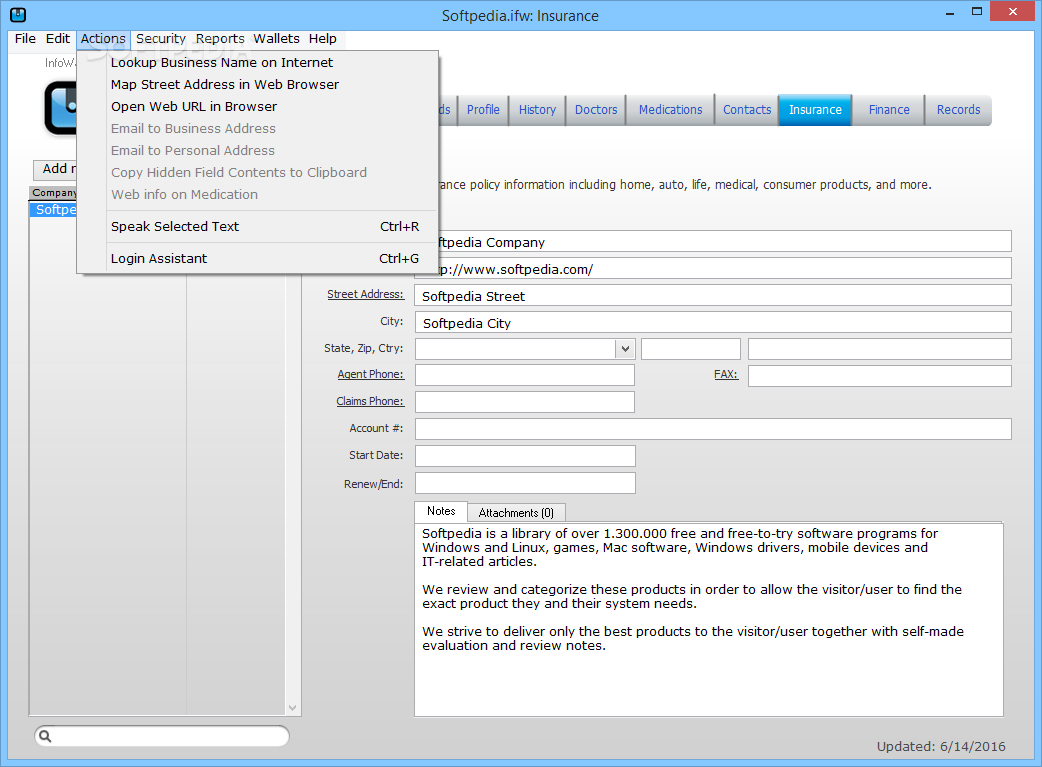Image resolution: width=1042 pixels, height=767 pixels.
Task: Select Speak Selected Text
Action: (x=258, y=227)
